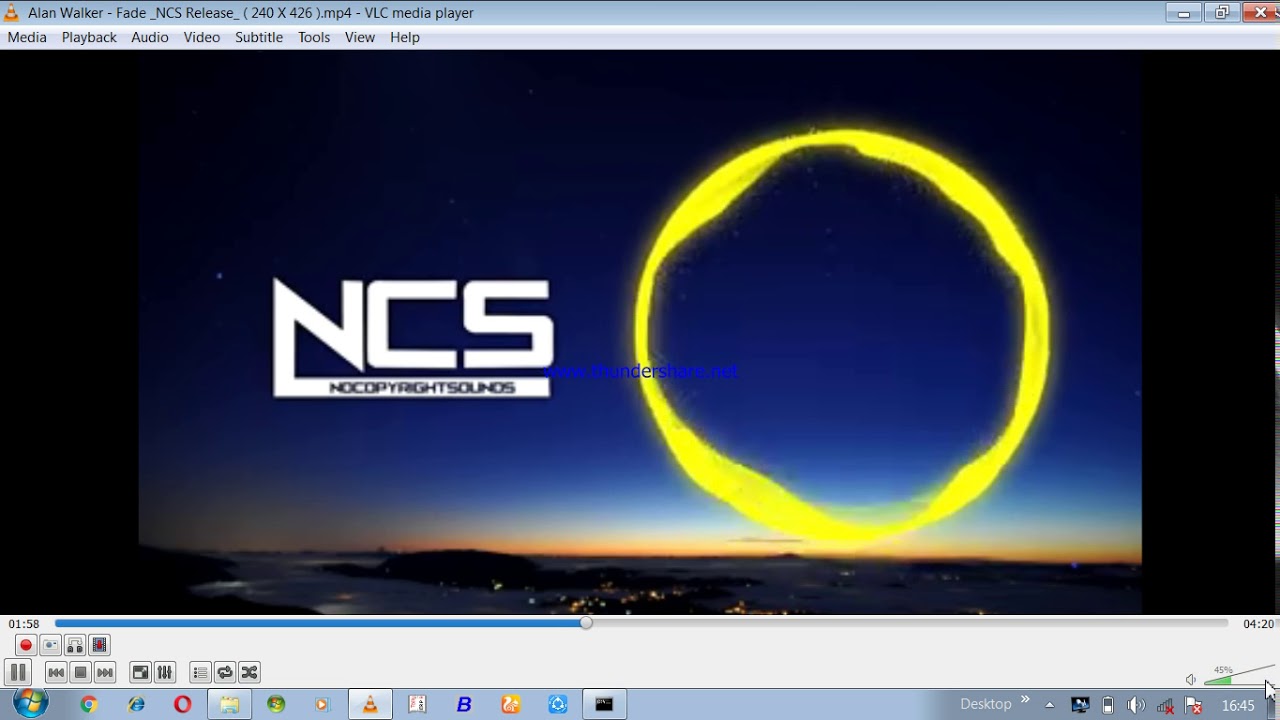The image size is (1280, 720).
Task: Open Windows Media Player taskbar icon
Action: click(322, 705)
